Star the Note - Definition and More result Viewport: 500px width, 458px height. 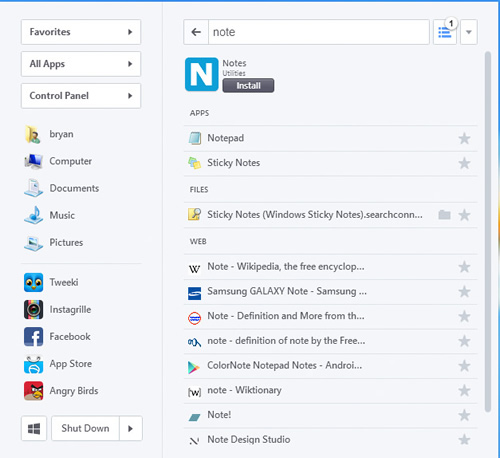pos(464,316)
